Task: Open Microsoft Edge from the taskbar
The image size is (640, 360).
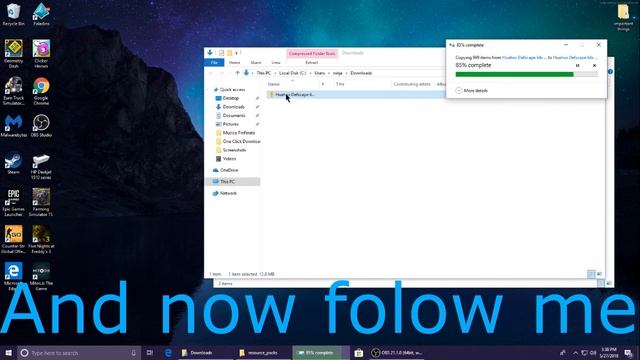Action: (x=168, y=353)
